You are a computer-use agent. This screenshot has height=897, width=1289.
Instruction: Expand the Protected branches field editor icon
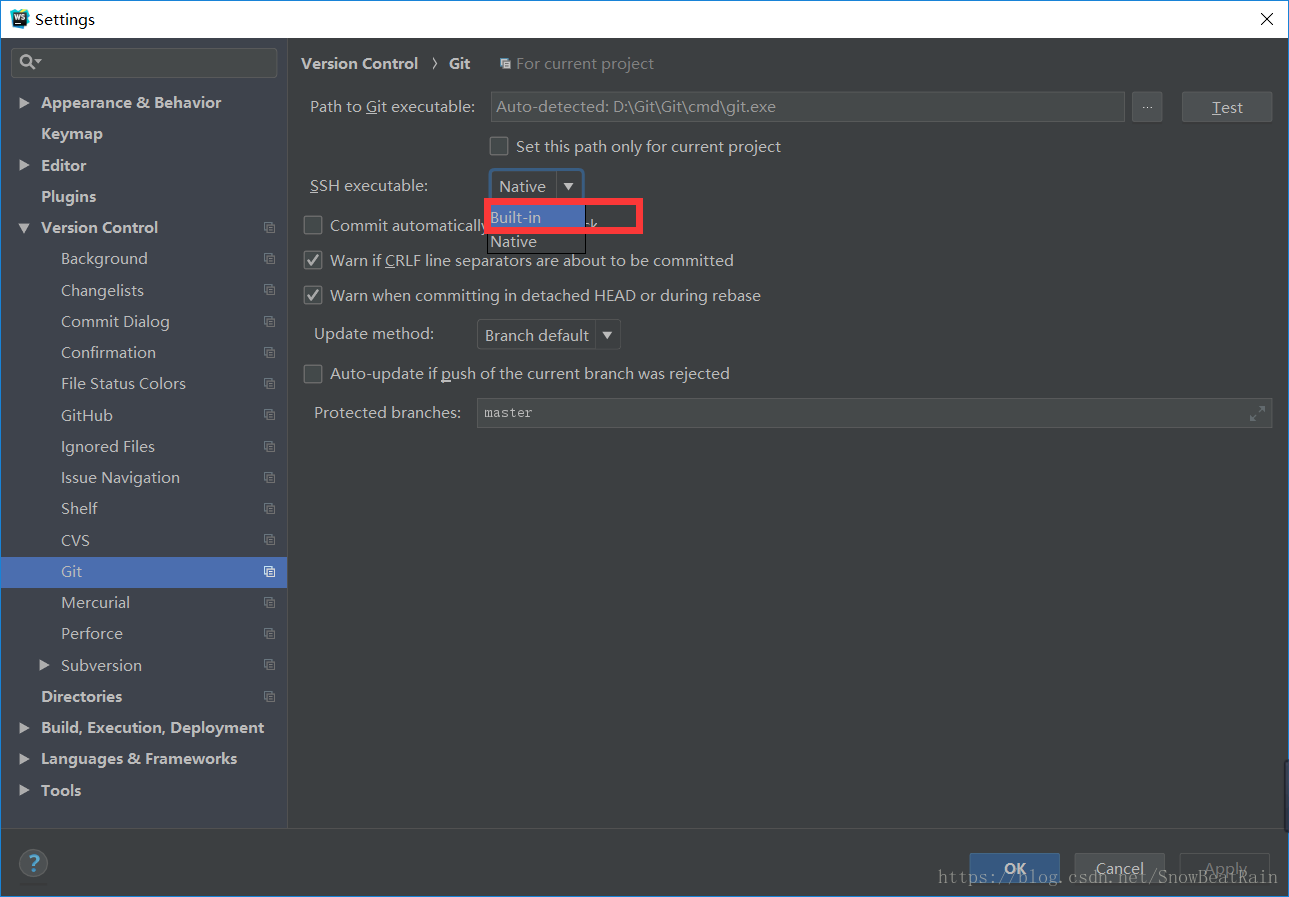[x=1257, y=413]
